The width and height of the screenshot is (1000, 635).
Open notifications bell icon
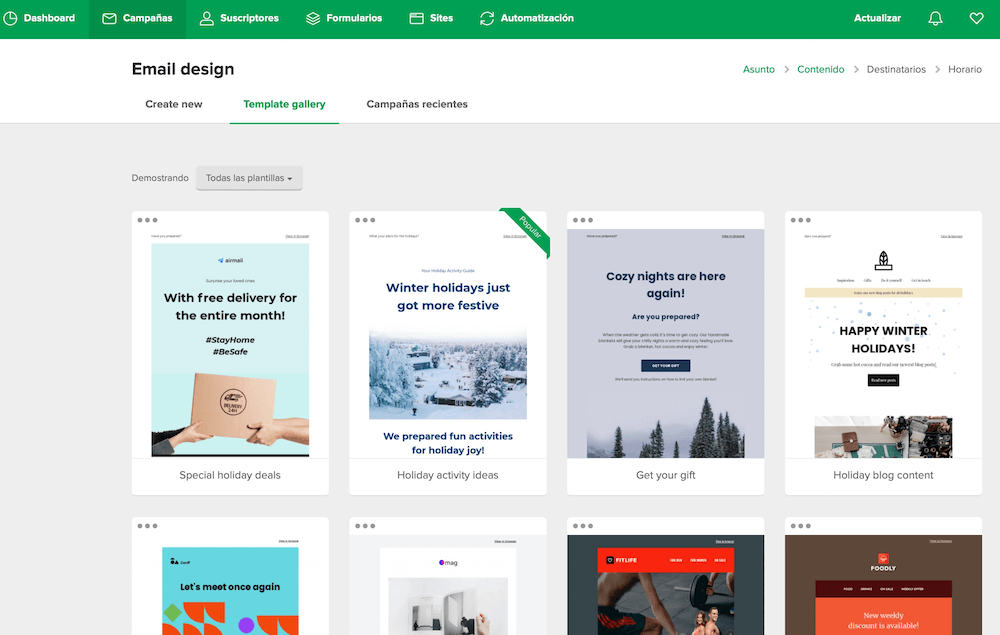click(x=935, y=18)
